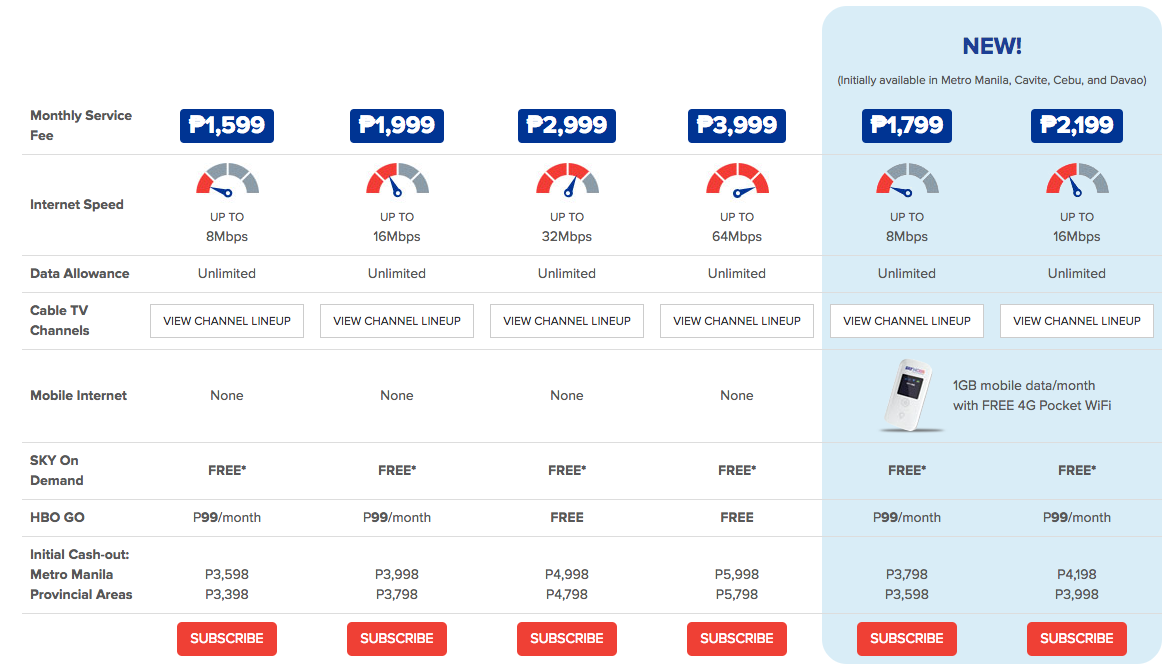Choose Subscribe under the P3,999 plan

click(x=737, y=639)
